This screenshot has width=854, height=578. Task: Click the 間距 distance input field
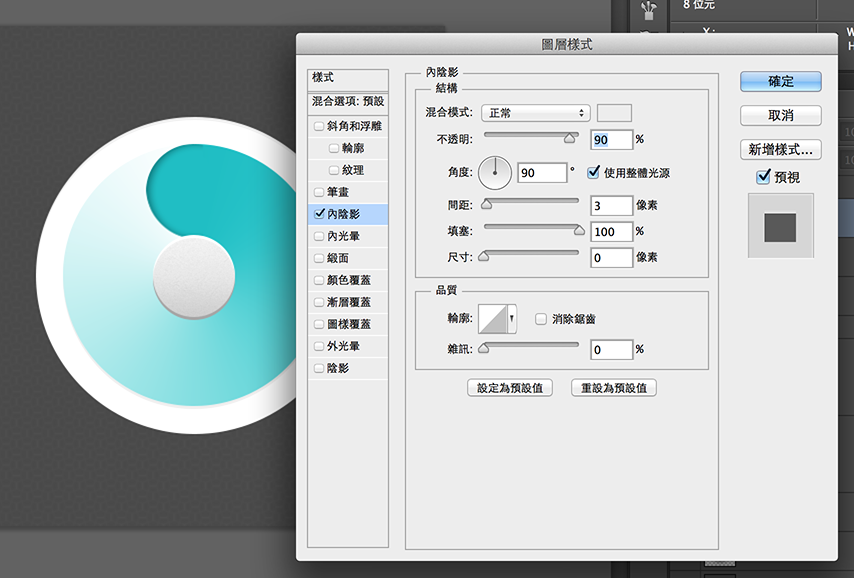(x=610, y=205)
